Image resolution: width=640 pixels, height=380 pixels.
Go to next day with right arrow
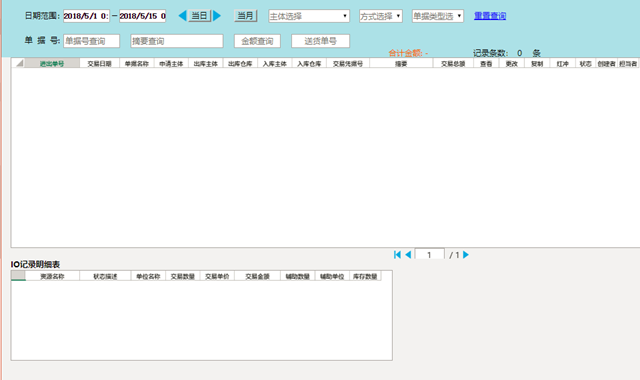[217, 16]
